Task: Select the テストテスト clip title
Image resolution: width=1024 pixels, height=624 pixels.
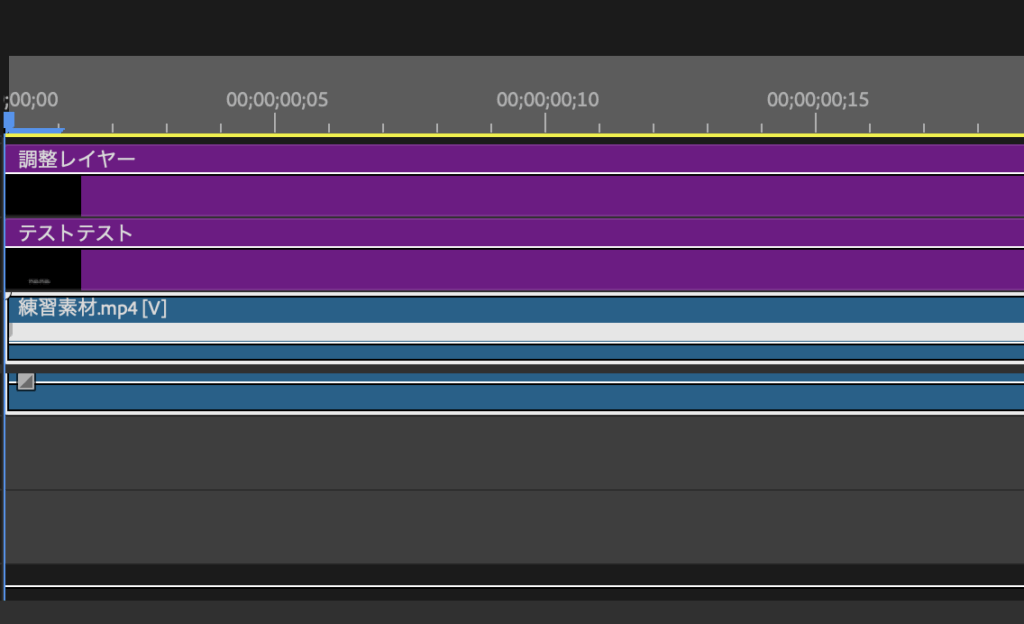Action: [x=76, y=233]
